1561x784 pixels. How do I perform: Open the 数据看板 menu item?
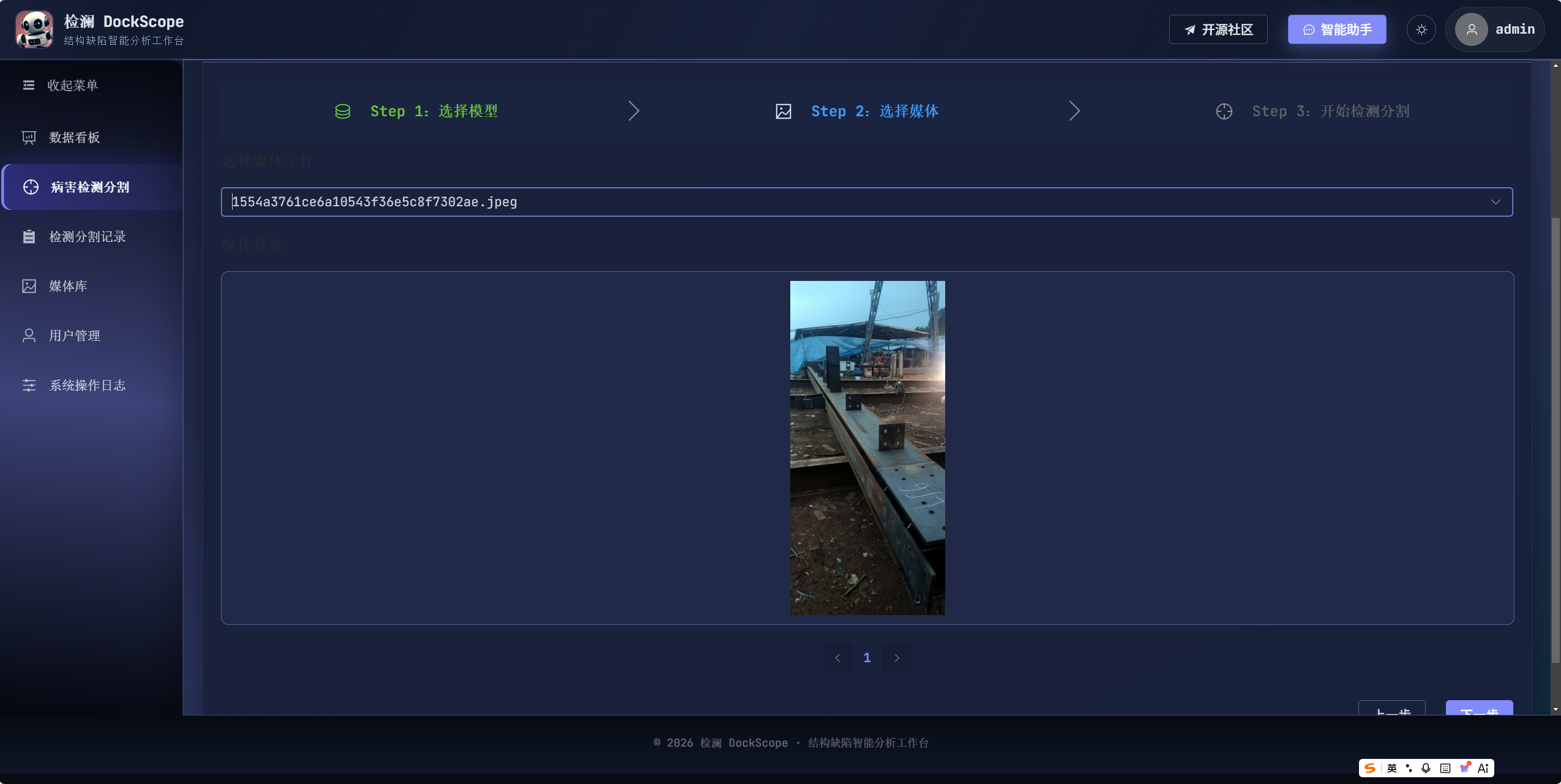click(92, 138)
